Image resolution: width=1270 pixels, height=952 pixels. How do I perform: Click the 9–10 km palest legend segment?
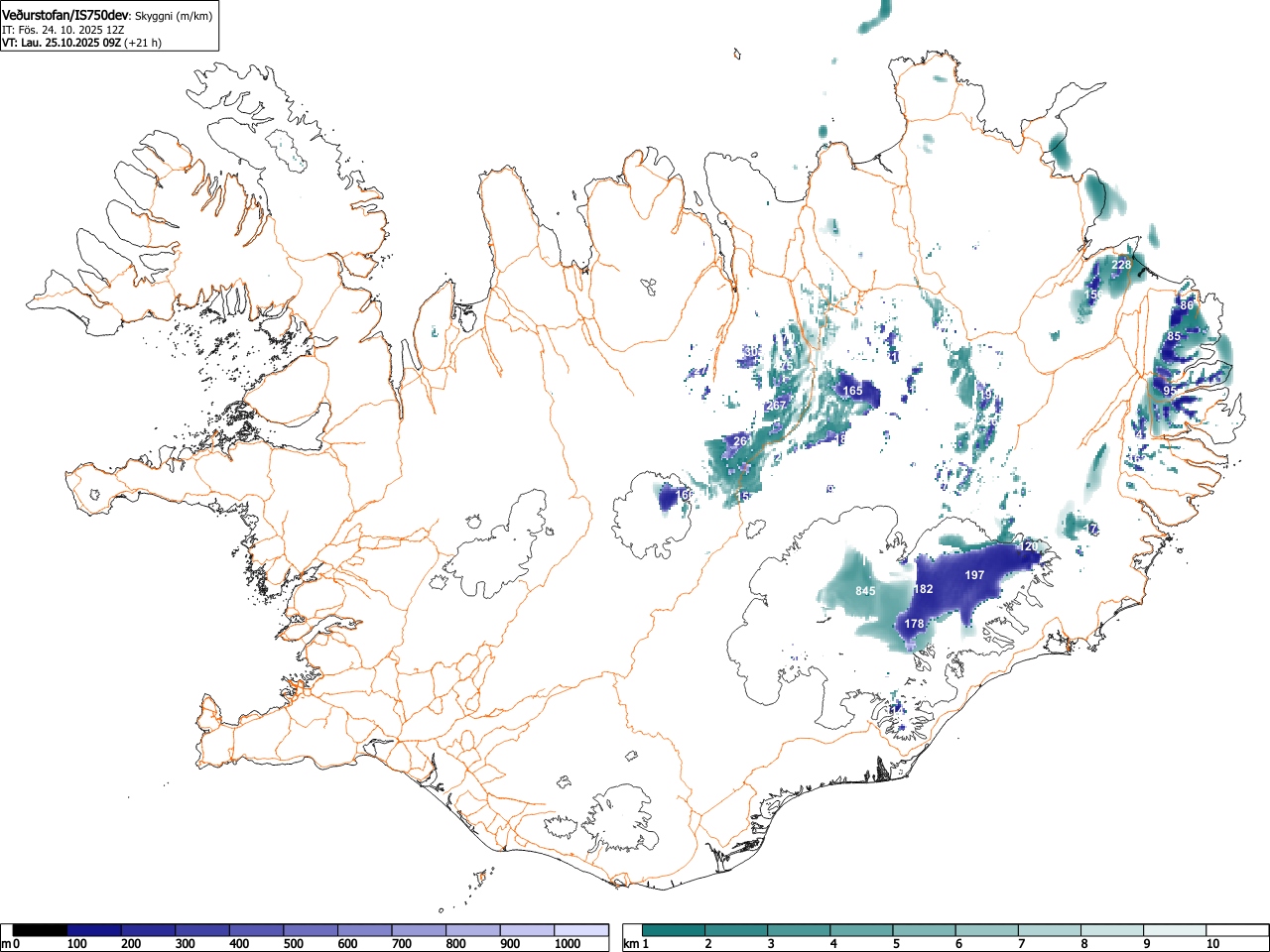point(1175,930)
